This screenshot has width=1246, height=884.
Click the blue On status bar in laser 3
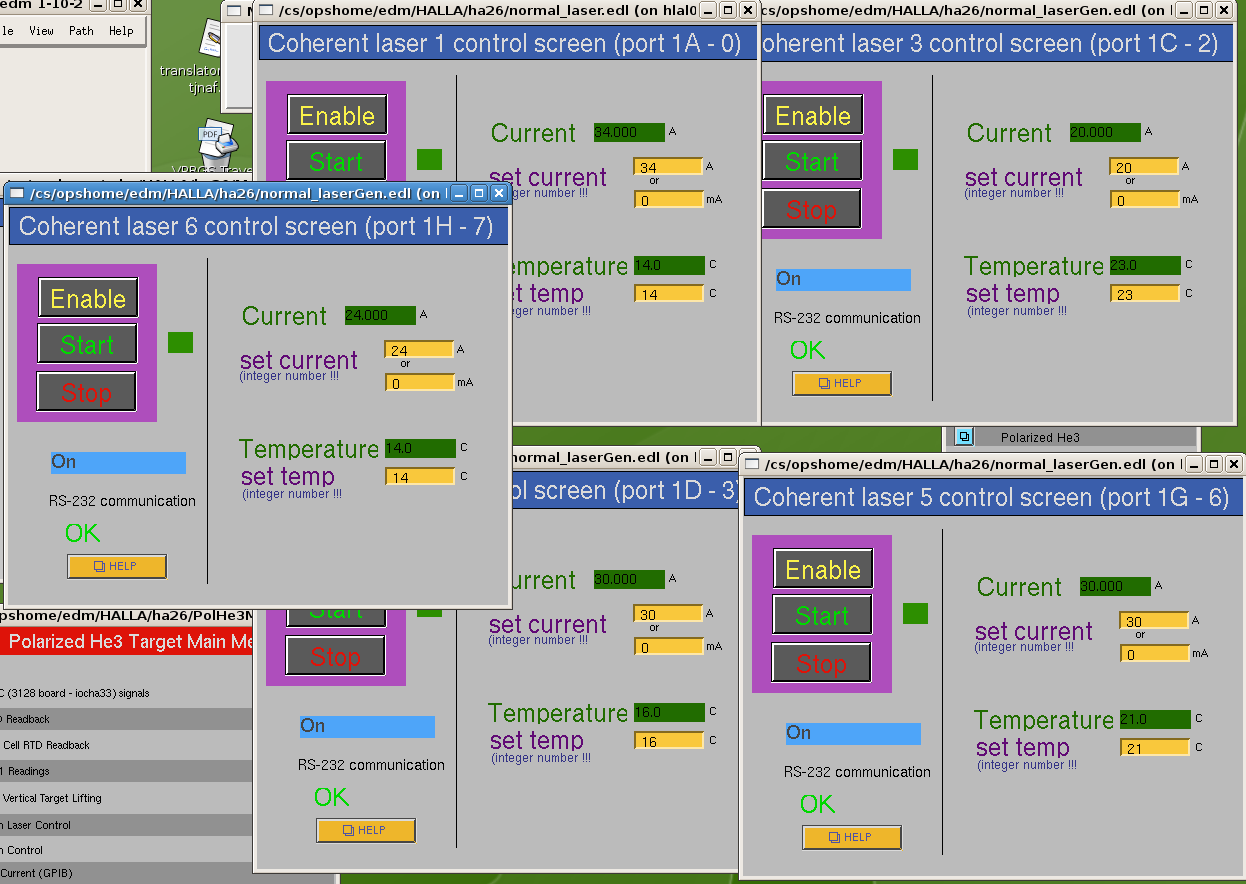pos(843,279)
